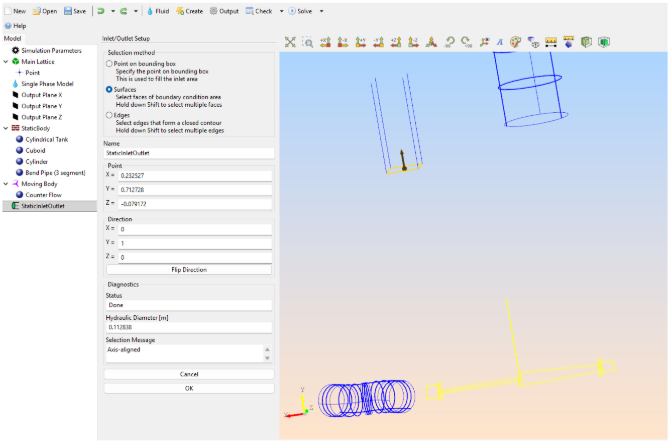
Task: Click the Fluid droplet toolbar button
Action: (157, 10)
